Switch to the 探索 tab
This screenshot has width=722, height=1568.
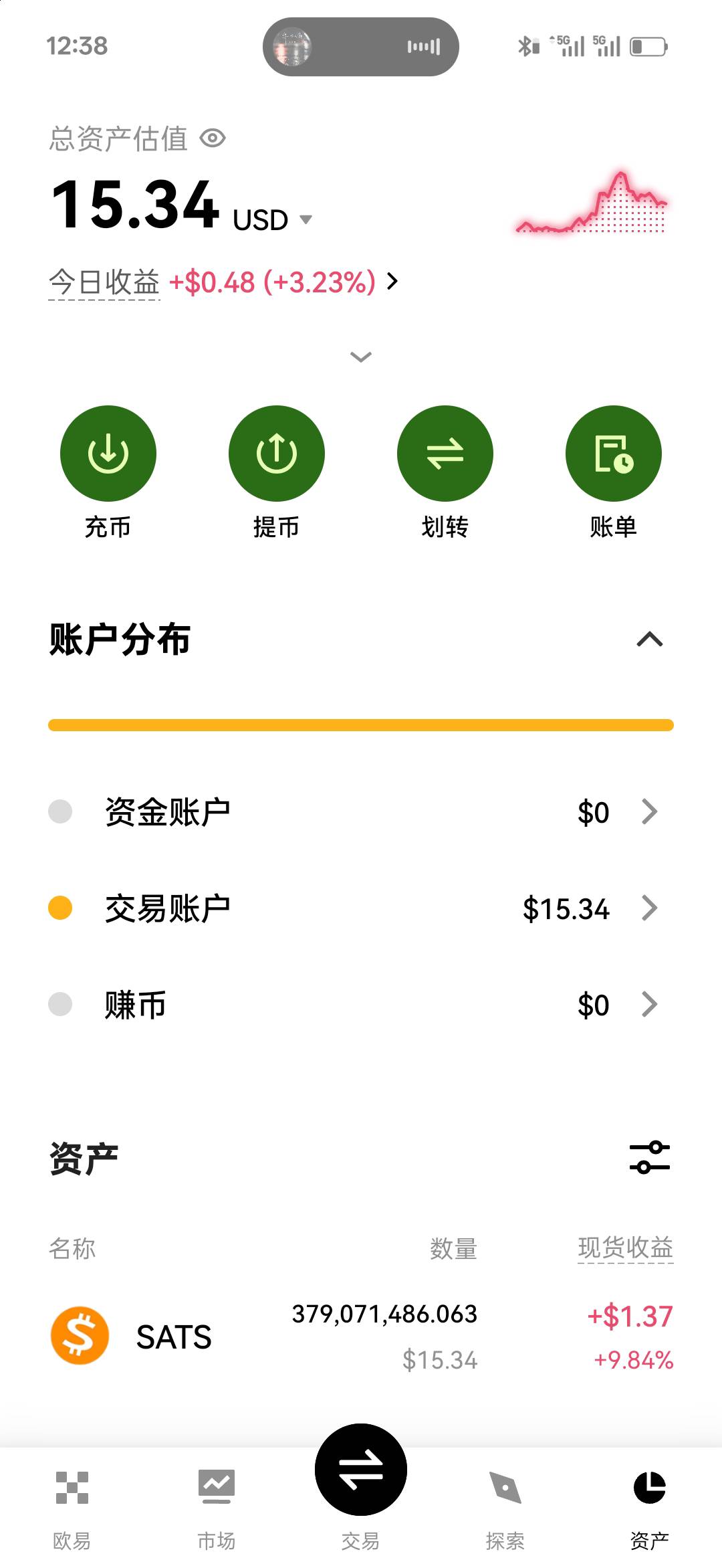point(505,1508)
